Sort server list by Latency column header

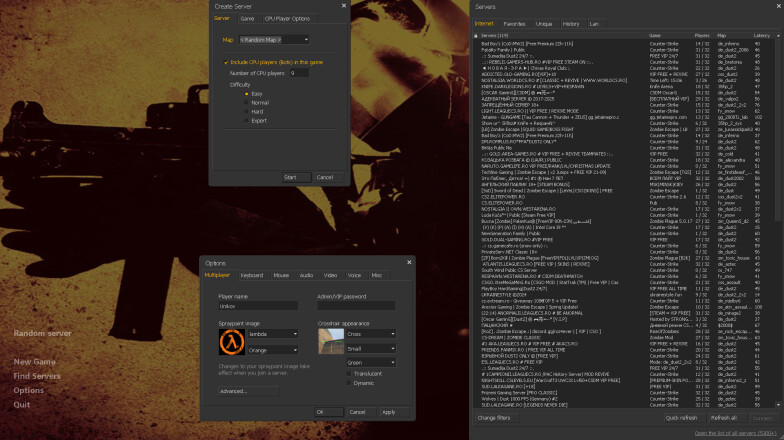[763, 36]
